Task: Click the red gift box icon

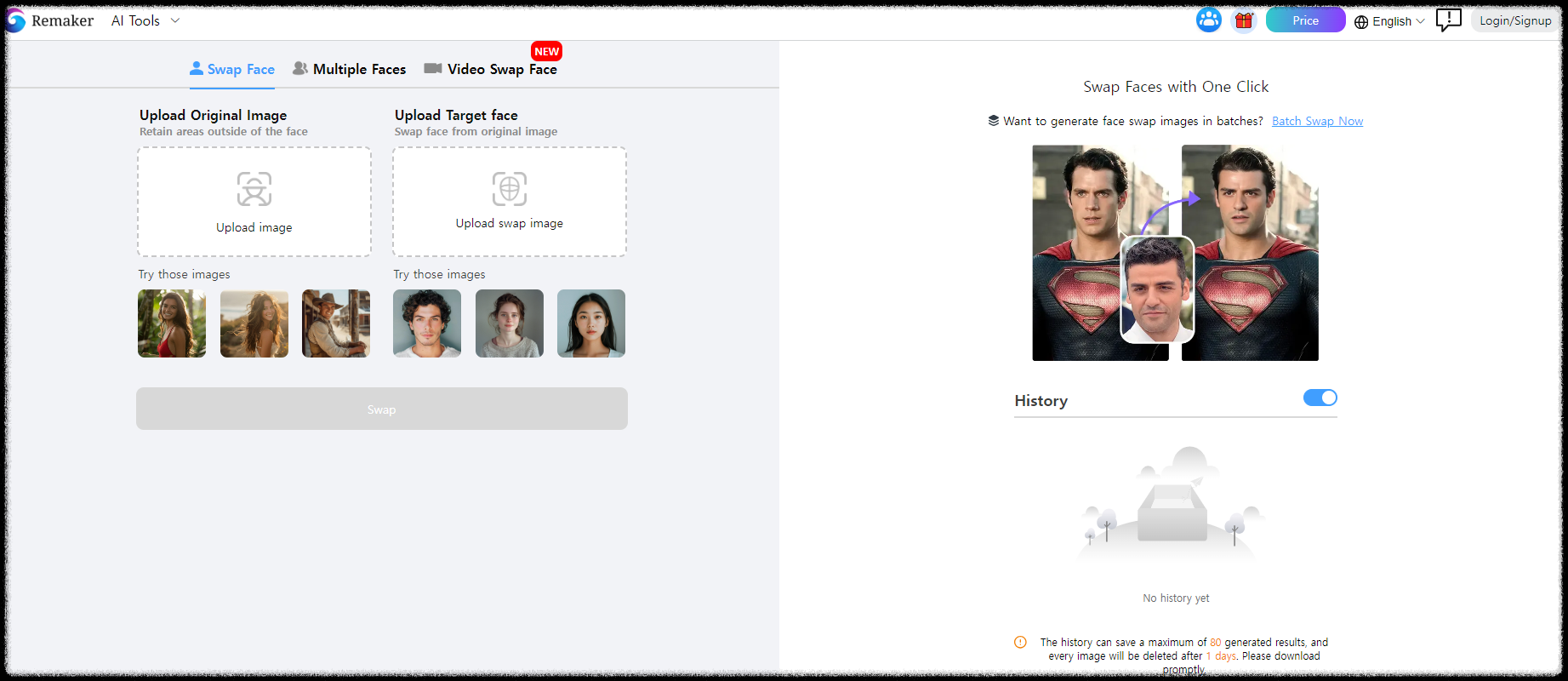Action: (x=1244, y=20)
